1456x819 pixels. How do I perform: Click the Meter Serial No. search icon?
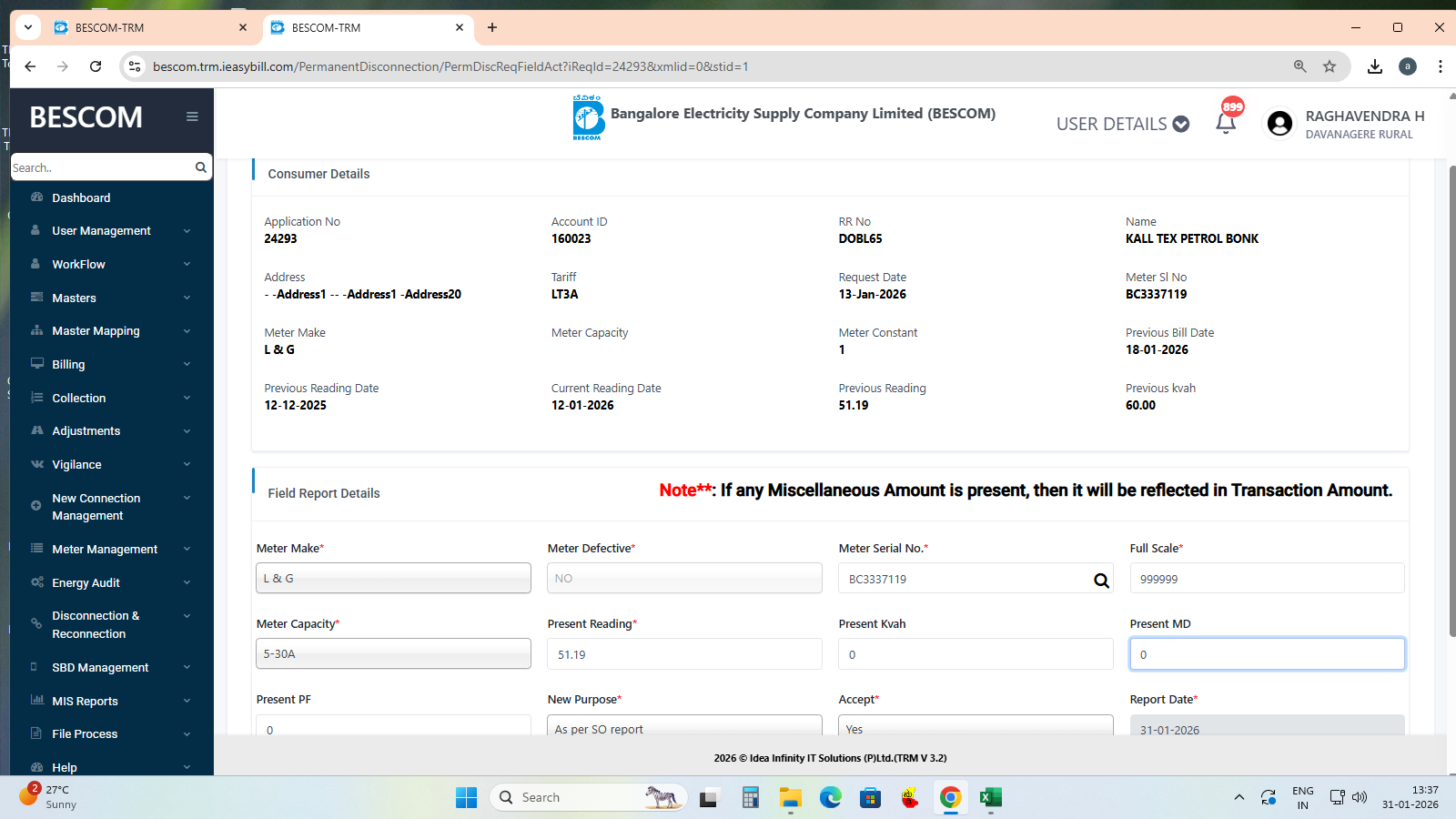point(1101,581)
